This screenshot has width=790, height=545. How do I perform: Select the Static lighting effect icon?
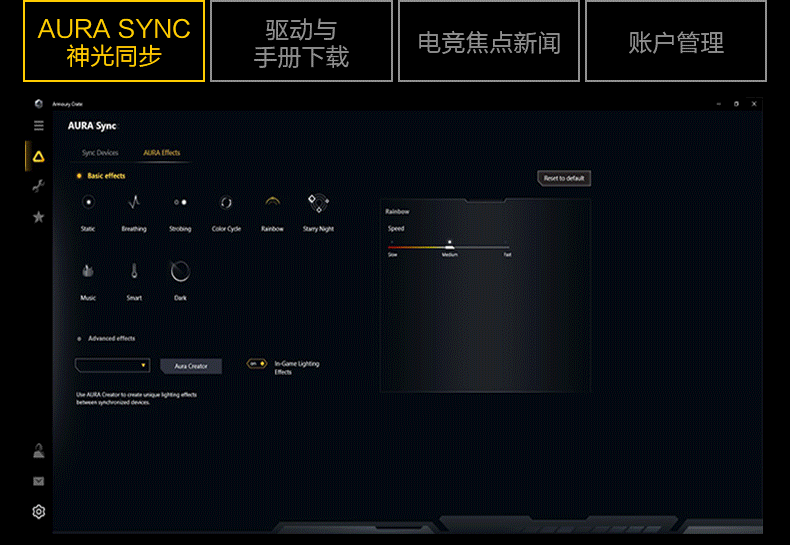pos(89,202)
